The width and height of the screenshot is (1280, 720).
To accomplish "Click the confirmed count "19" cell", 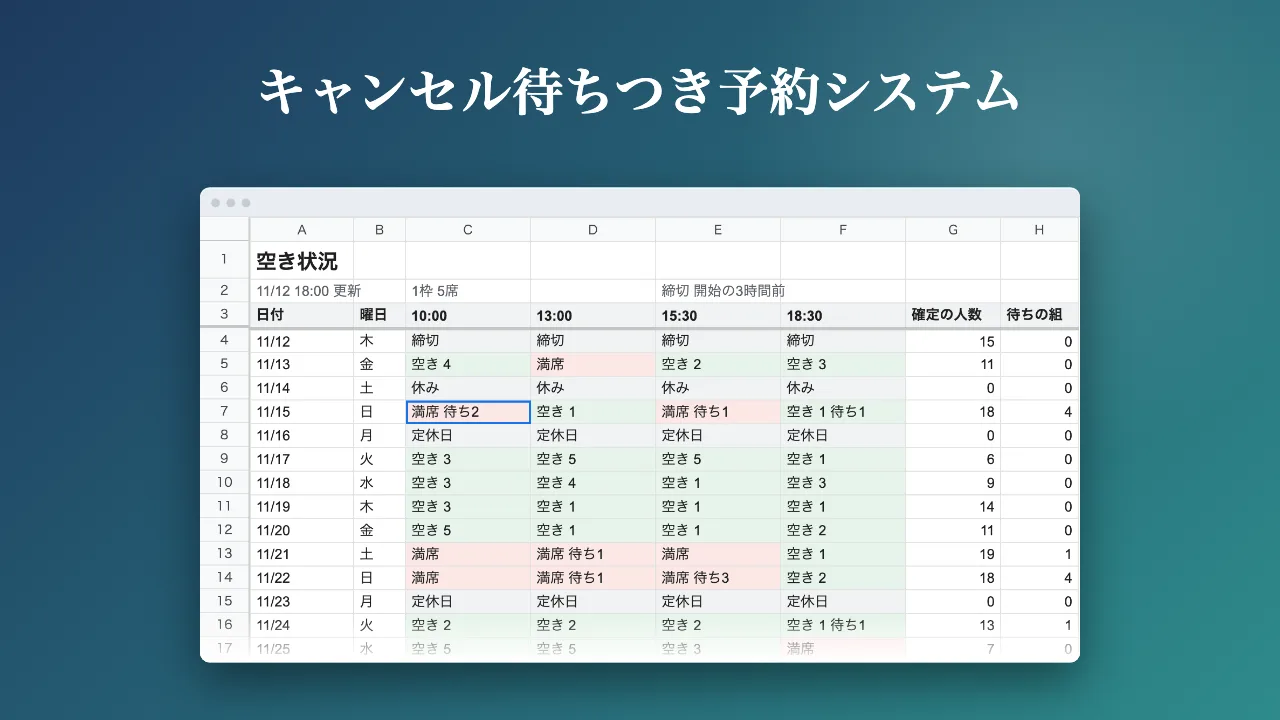I will [x=953, y=553].
